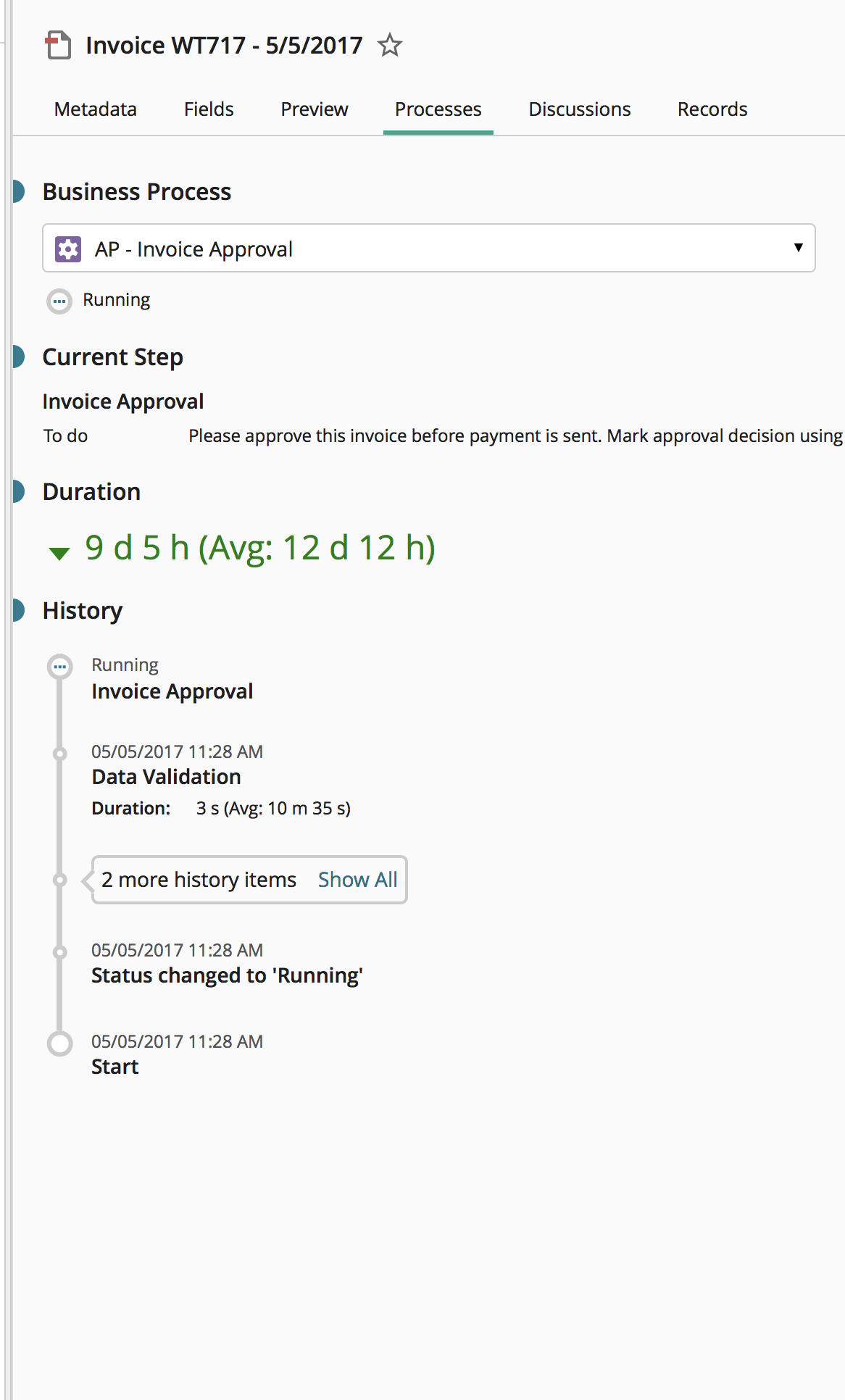845x1400 pixels.
Task: Click the Invoice Approval current step title
Action: (123, 401)
